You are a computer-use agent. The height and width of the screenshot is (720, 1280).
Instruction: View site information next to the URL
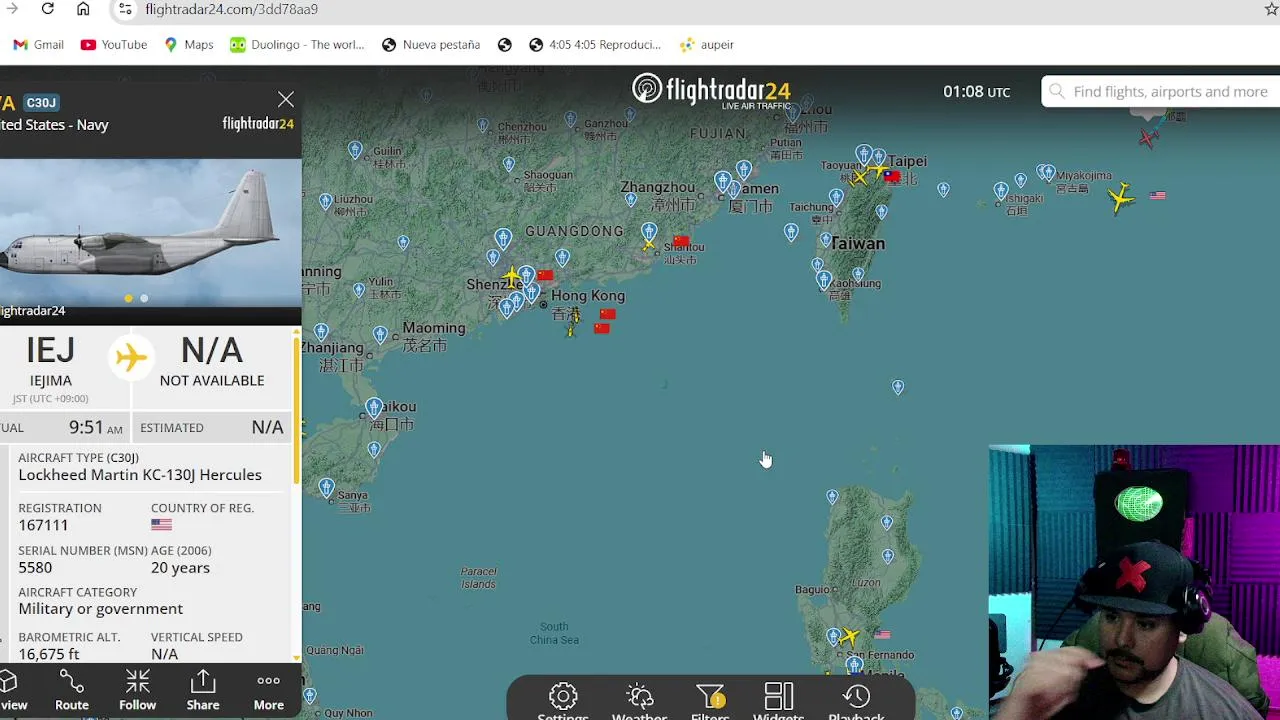click(124, 9)
